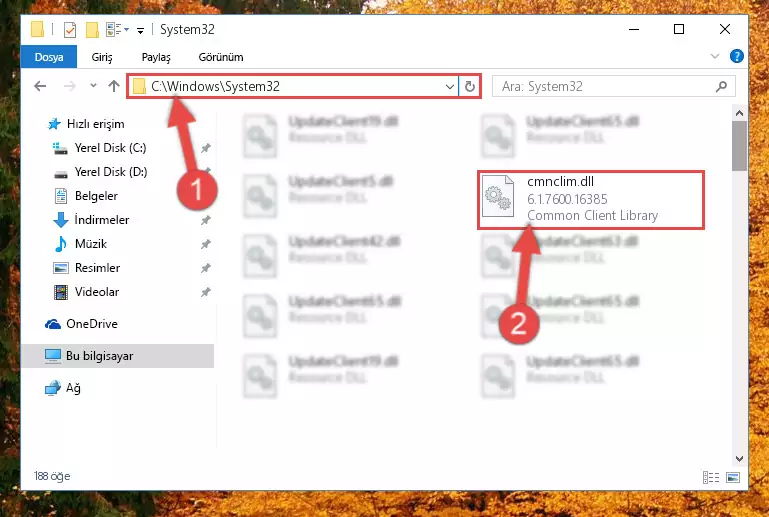769x517 pixels.
Task: Click the scroll up arrow of file list
Action: (739, 113)
